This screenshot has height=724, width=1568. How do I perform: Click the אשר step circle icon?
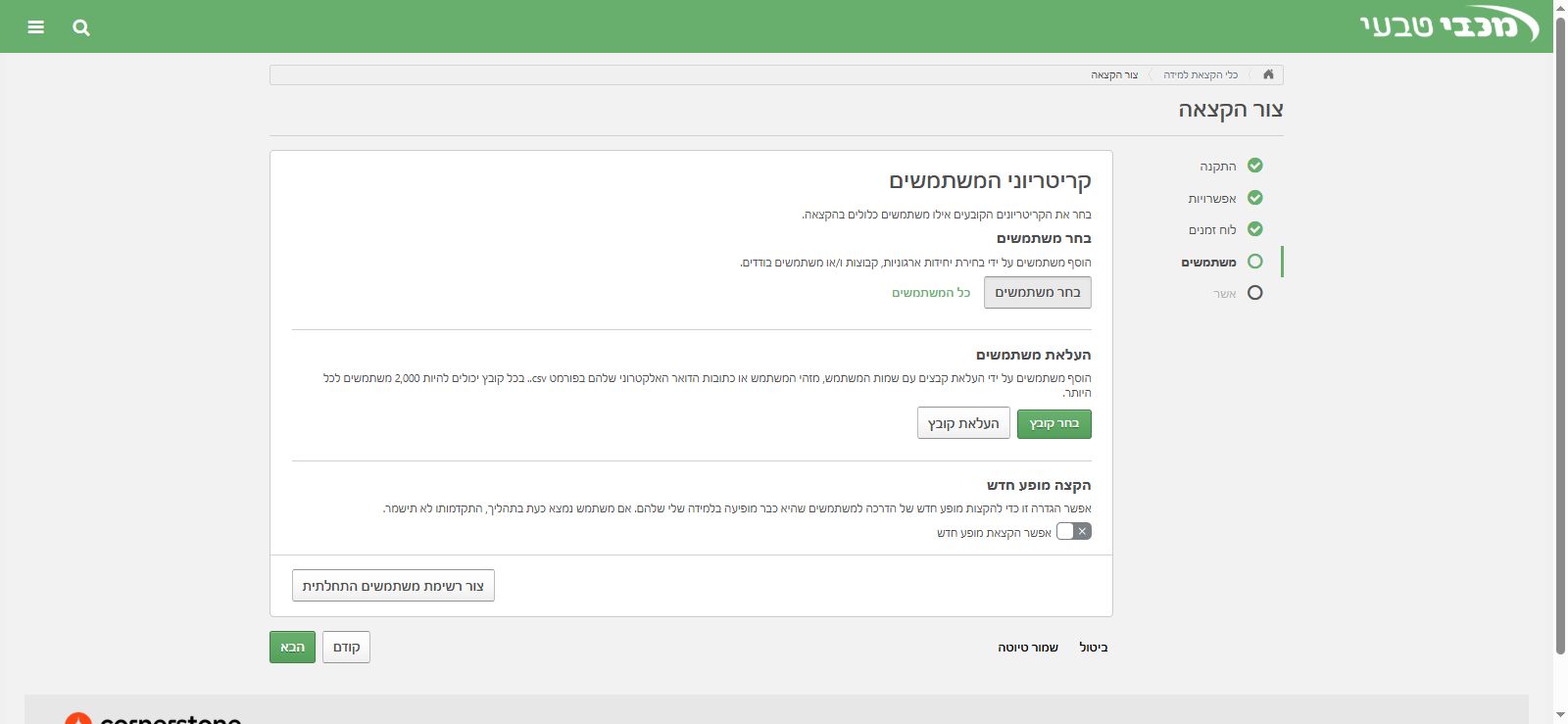point(1254,293)
